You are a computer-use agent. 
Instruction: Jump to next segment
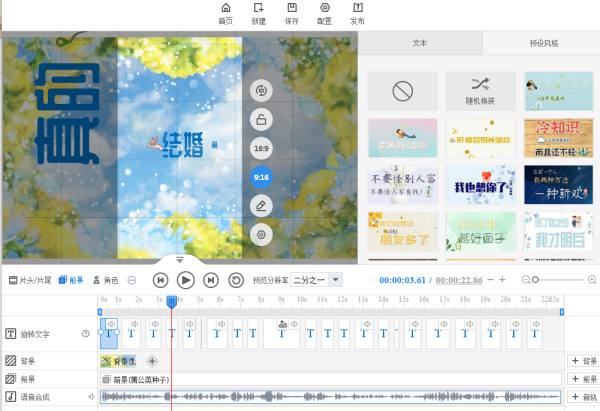tap(211, 281)
